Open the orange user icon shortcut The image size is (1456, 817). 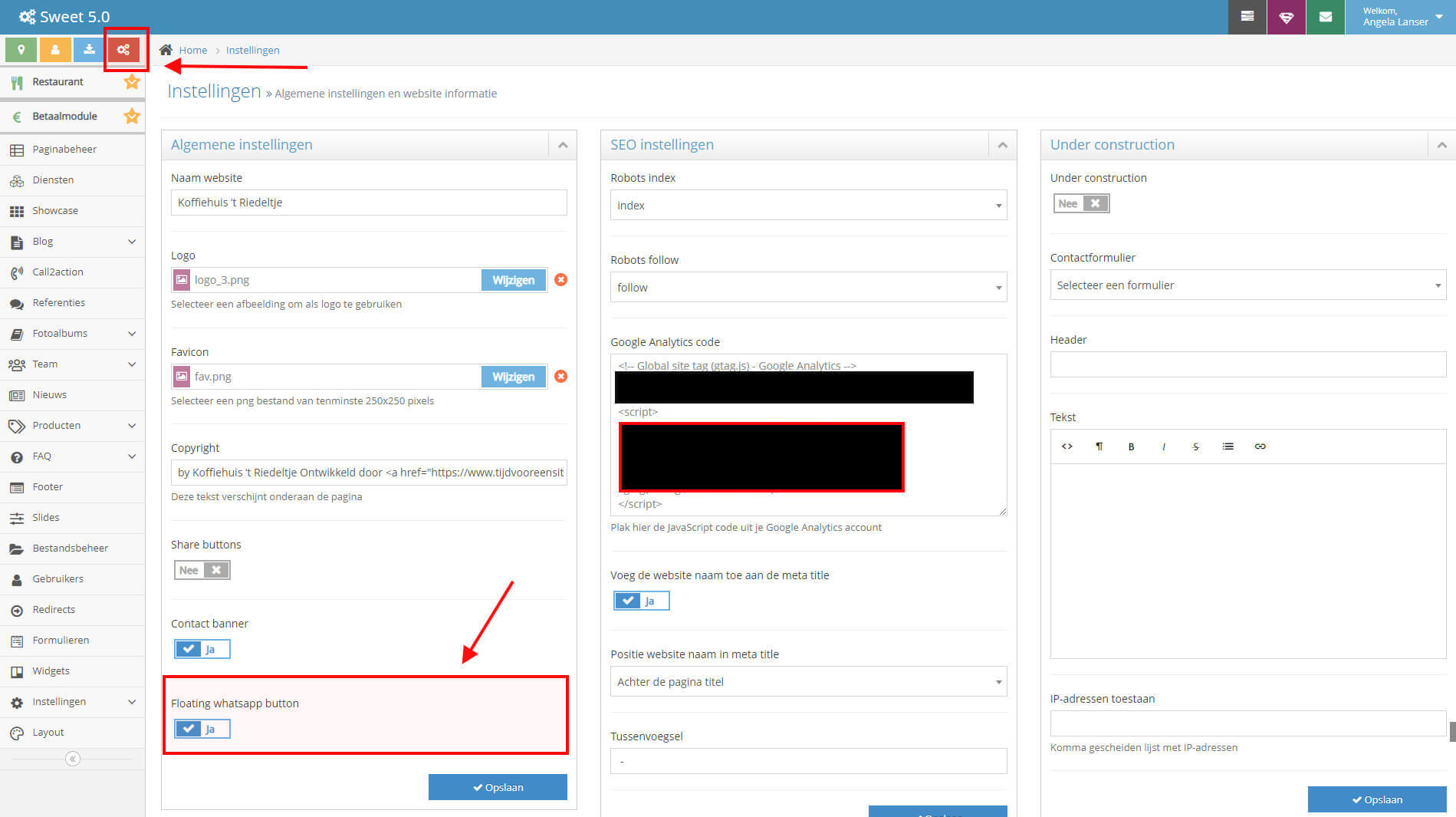click(x=55, y=50)
